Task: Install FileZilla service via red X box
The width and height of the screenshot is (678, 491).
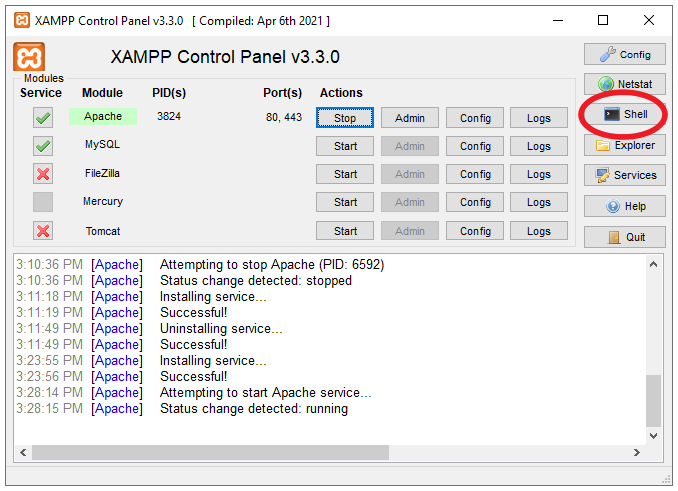Action: click(43, 174)
